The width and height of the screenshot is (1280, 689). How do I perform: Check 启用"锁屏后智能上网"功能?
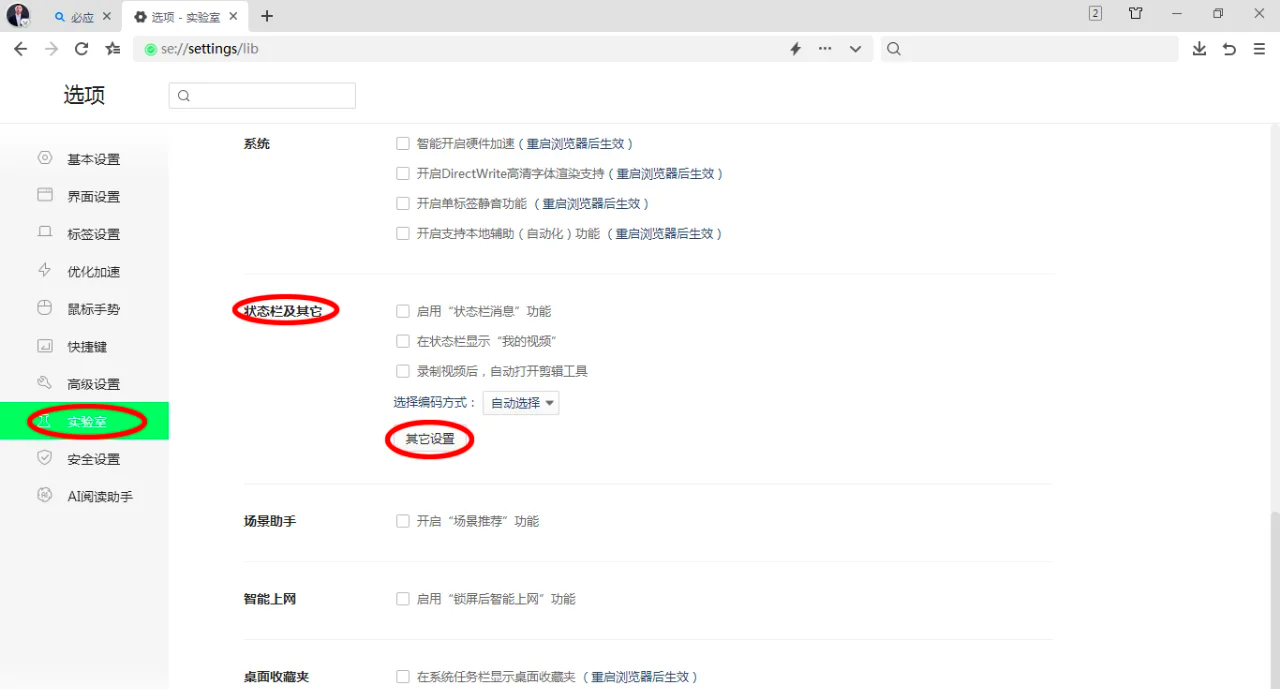pos(403,600)
